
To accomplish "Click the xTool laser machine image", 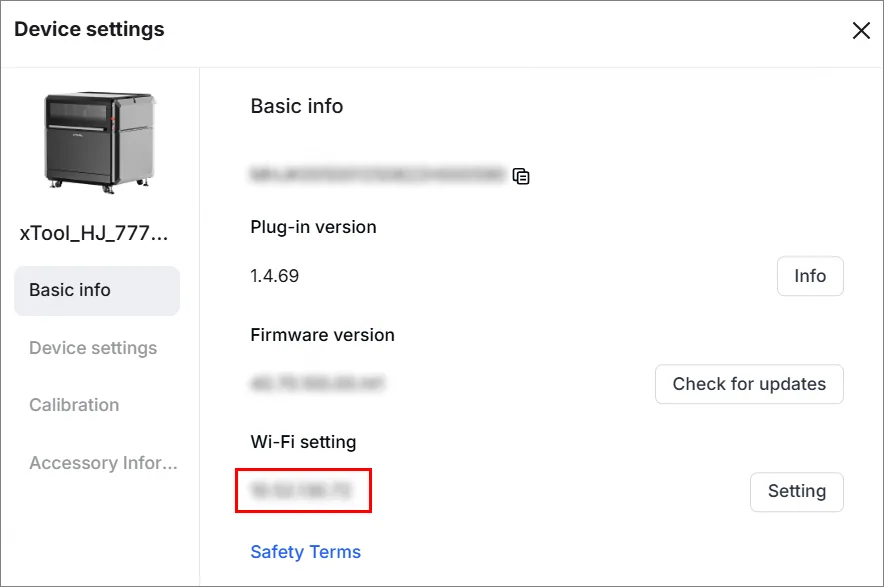I will click(x=100, y=143).
